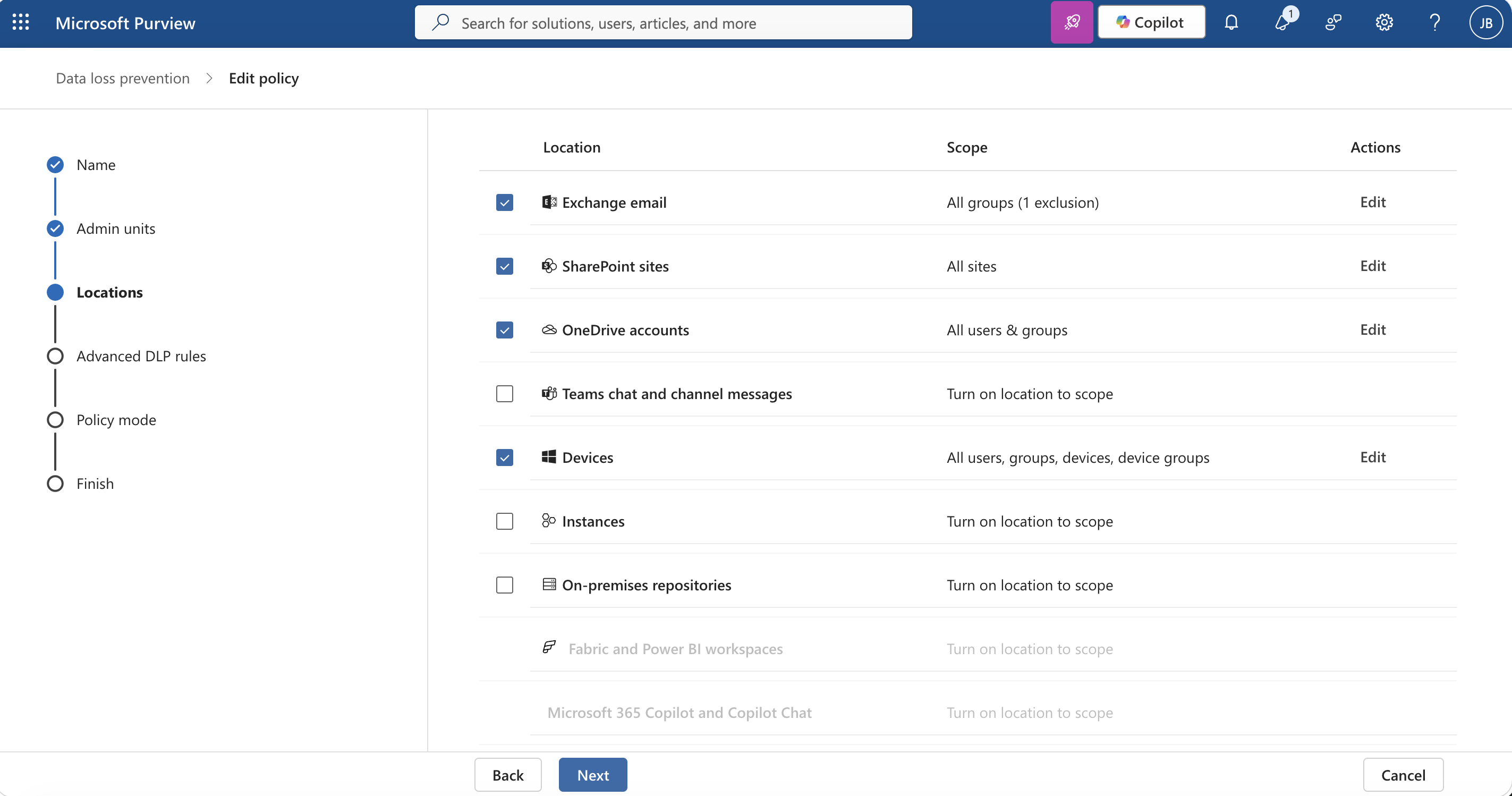The height and width of the screenshot is (796, 1512).
Task: Jump to the Finish step
Action: (95, 484)
